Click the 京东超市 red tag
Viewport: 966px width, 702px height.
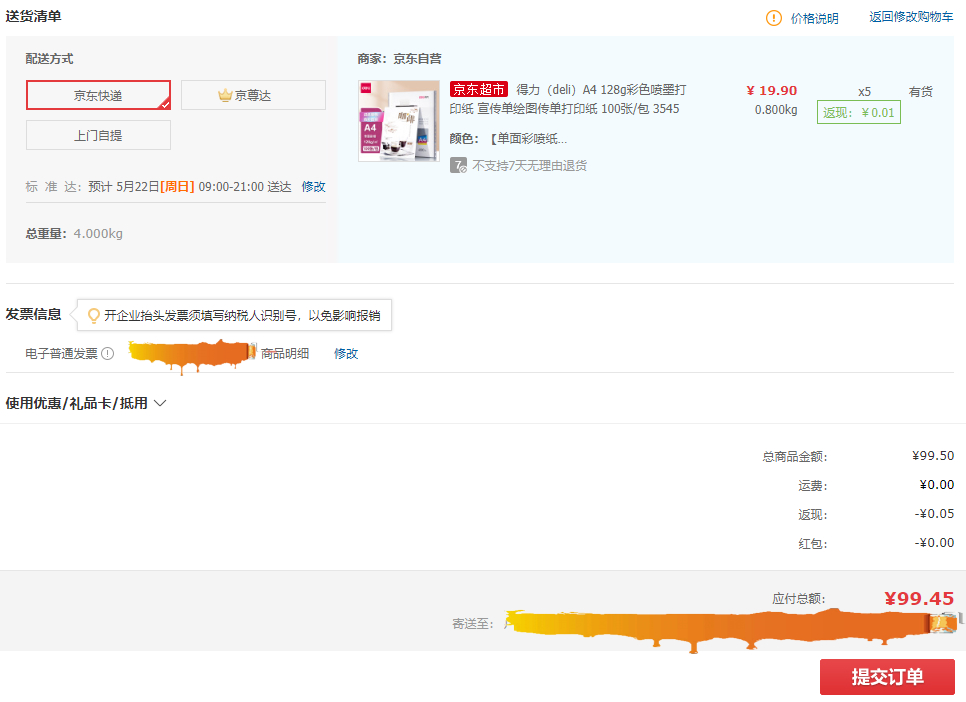[x=479, y=89]
